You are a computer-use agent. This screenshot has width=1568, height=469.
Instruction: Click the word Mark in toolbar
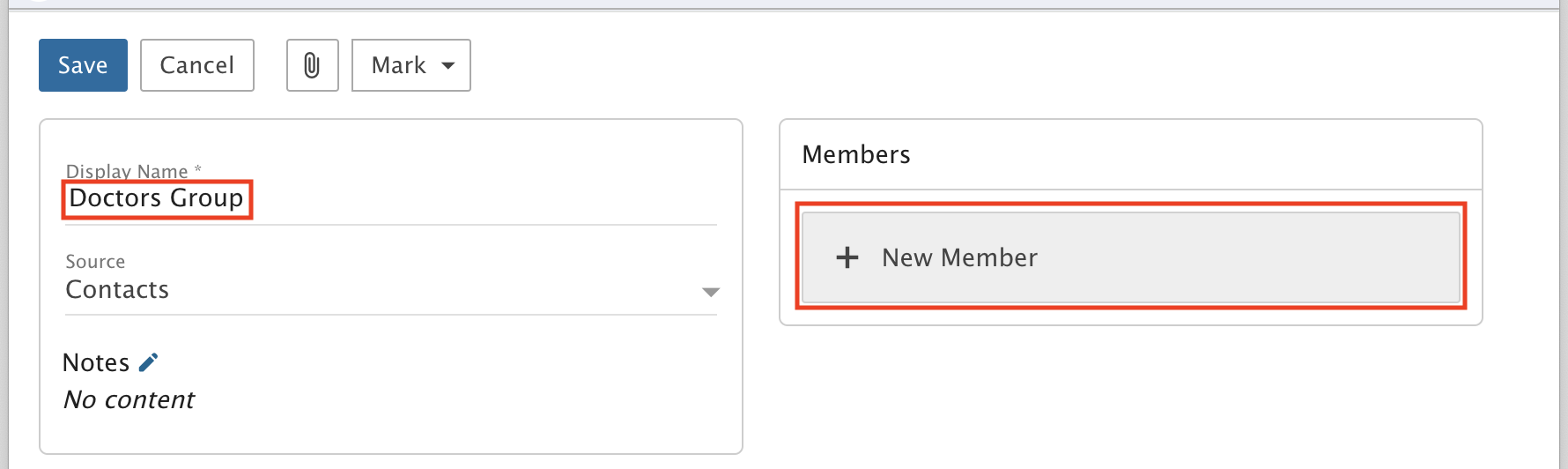coord(398,65)
